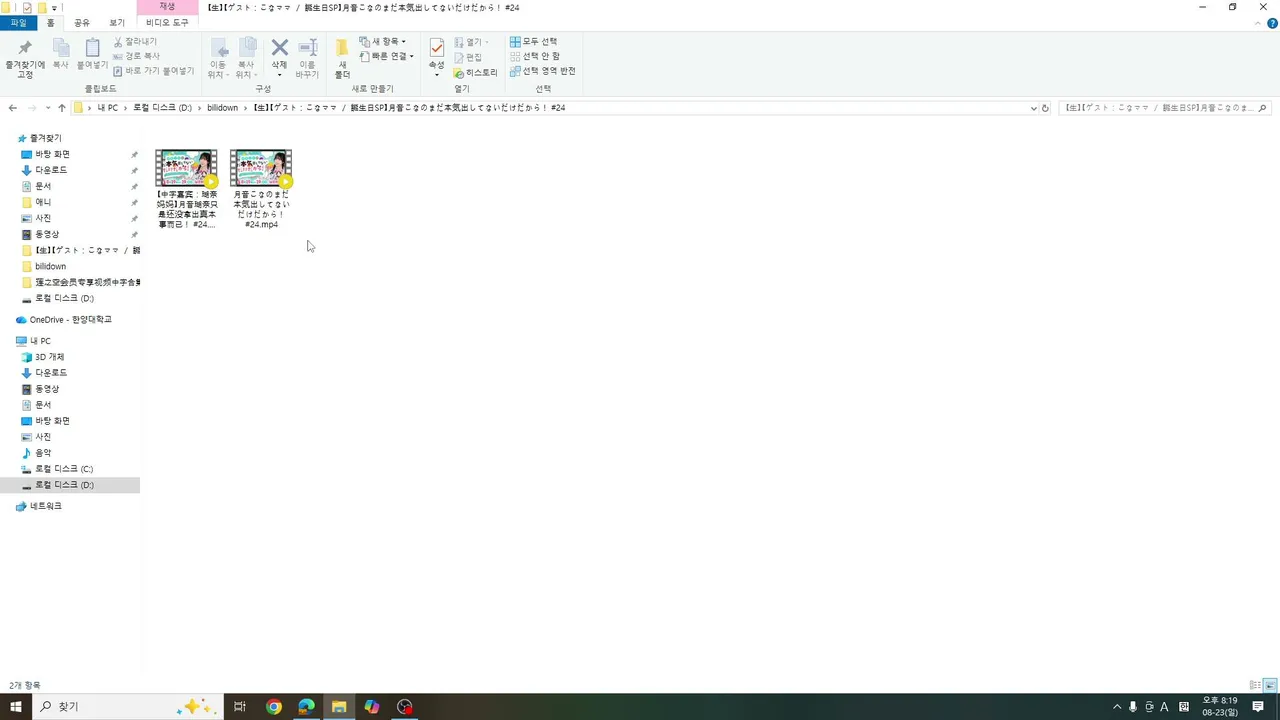This screenshot has height=720, width=1280.
Task: Click the taskbar search box 찾기
Action: (x=127, y=706)
